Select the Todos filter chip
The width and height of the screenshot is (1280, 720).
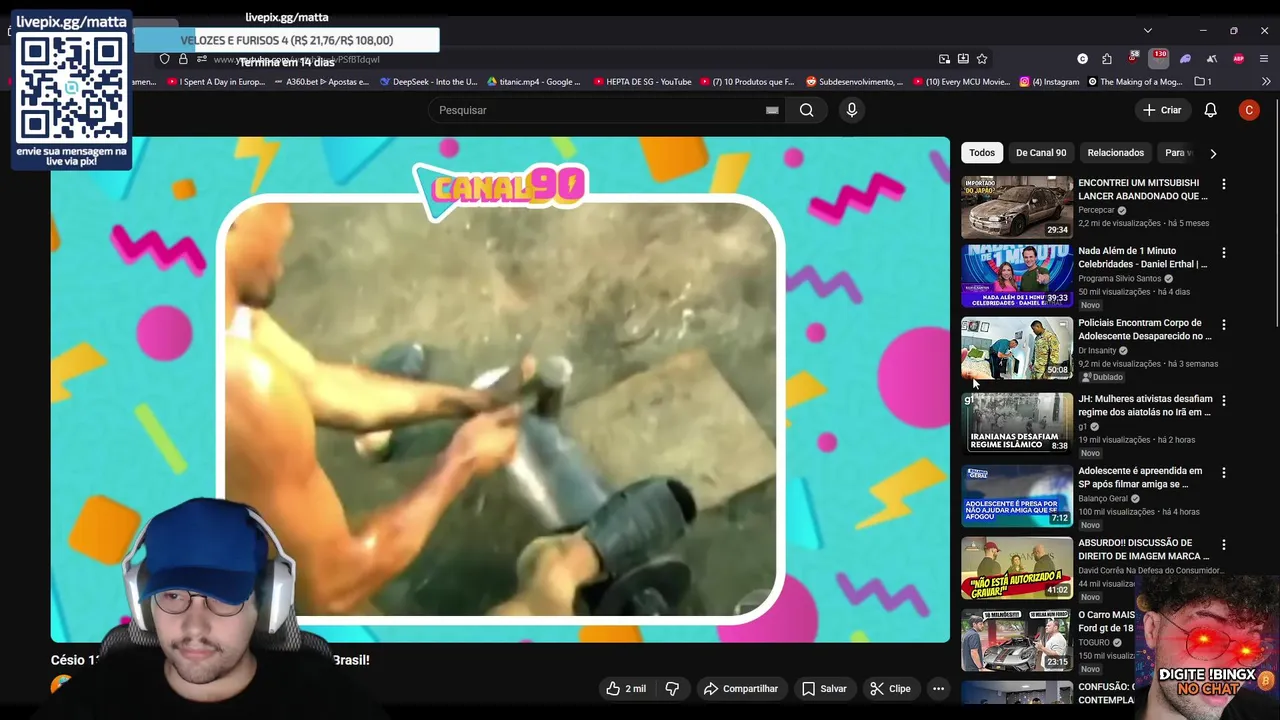pos(982,153)
